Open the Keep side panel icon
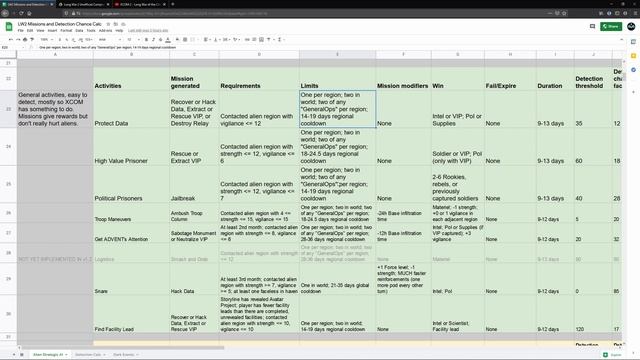 pyautogui.click(x=633, y=56)
